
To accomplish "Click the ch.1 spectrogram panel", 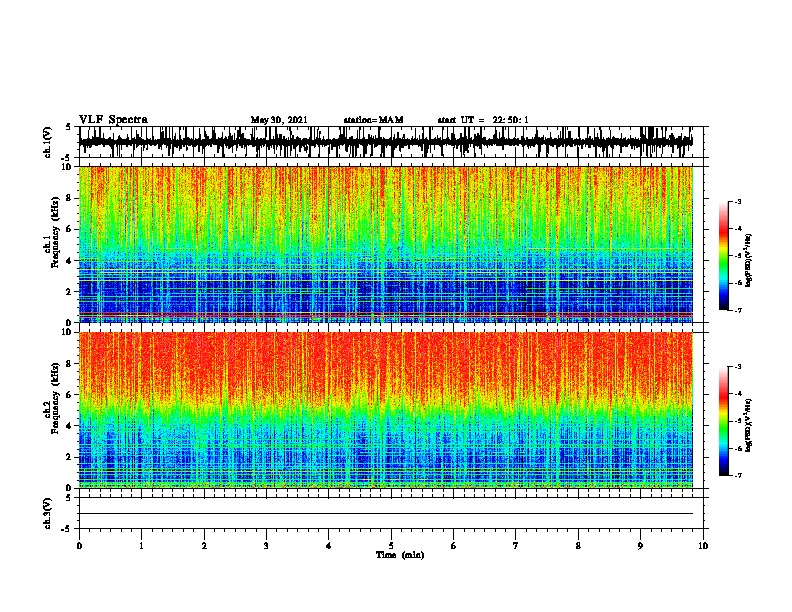I will click(386, 244).
